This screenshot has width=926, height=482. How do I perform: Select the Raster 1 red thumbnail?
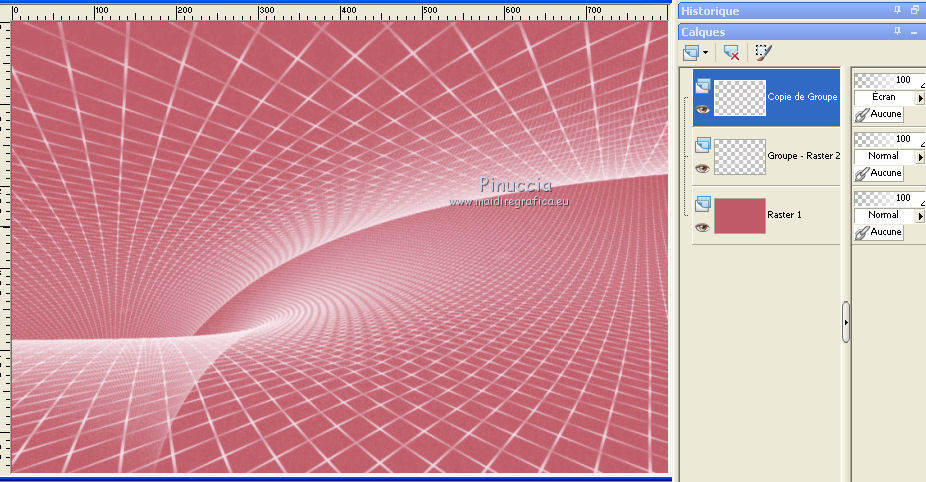coord(740,216)
